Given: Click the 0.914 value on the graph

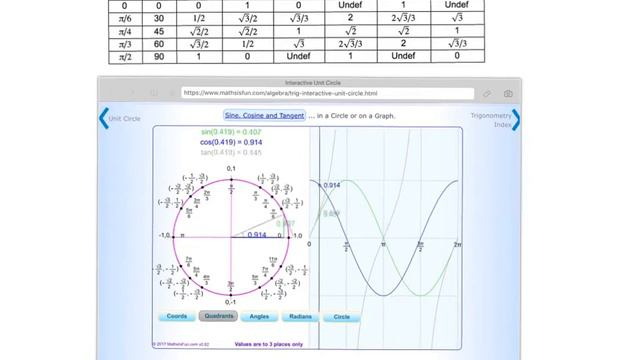Looking at the screenshot, I should click(331, 185).
